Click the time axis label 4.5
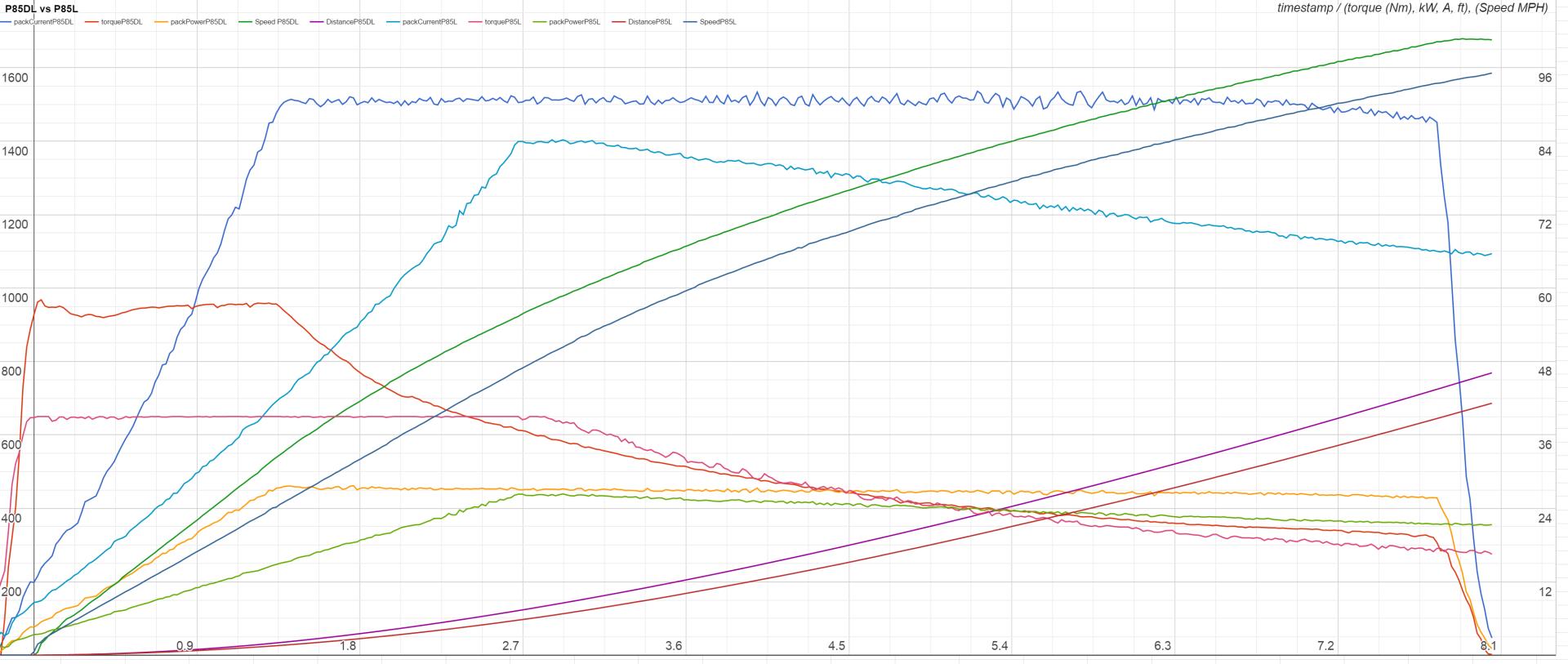 point(837,646)
